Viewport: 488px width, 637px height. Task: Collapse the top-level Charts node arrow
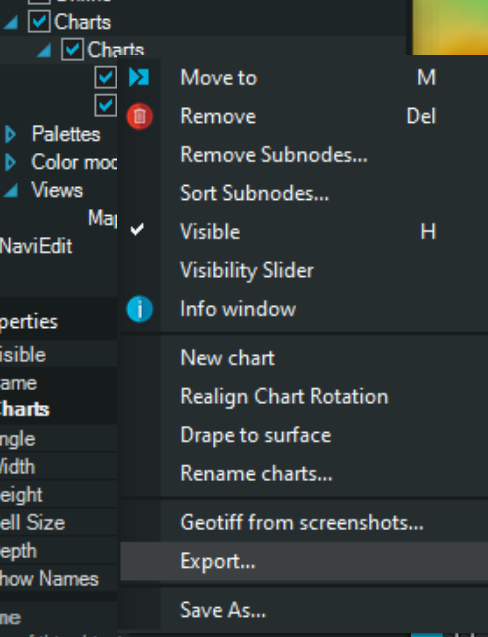click(x=11, y=22)
